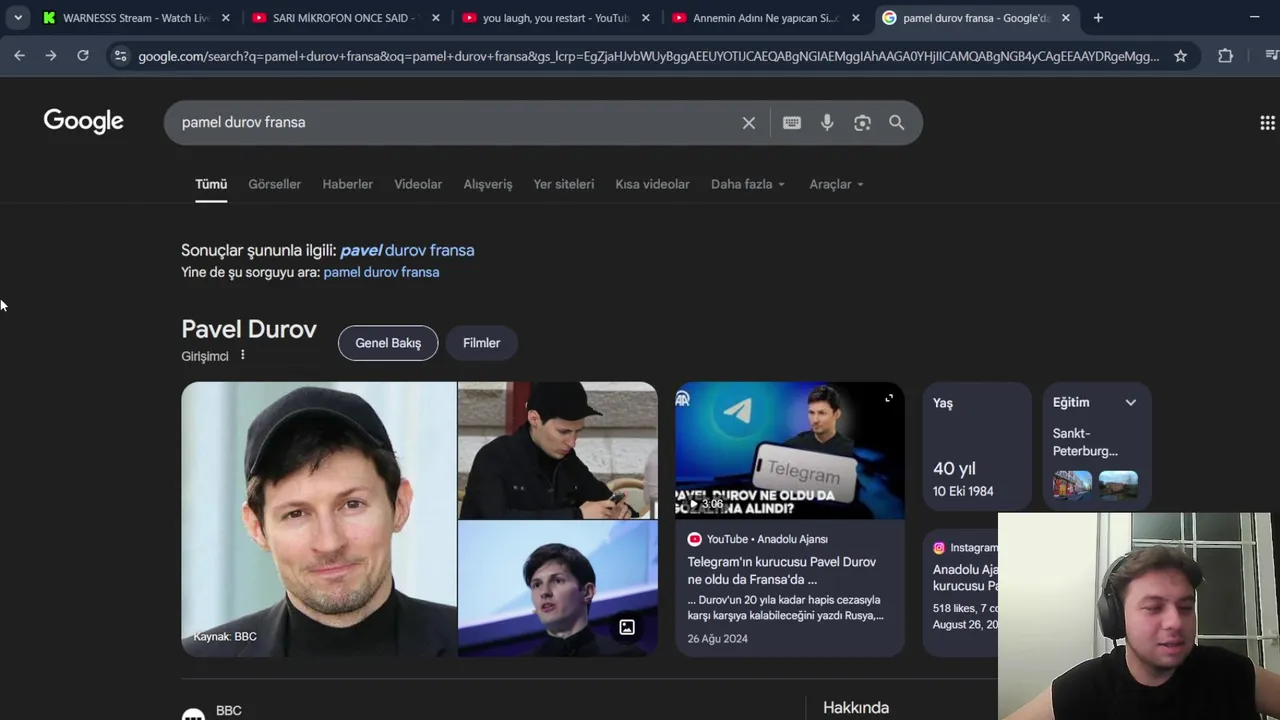Open the large Pavel Durov BBC photo
The width and height of the screenshot is (1280, 720).
[318, 519]
